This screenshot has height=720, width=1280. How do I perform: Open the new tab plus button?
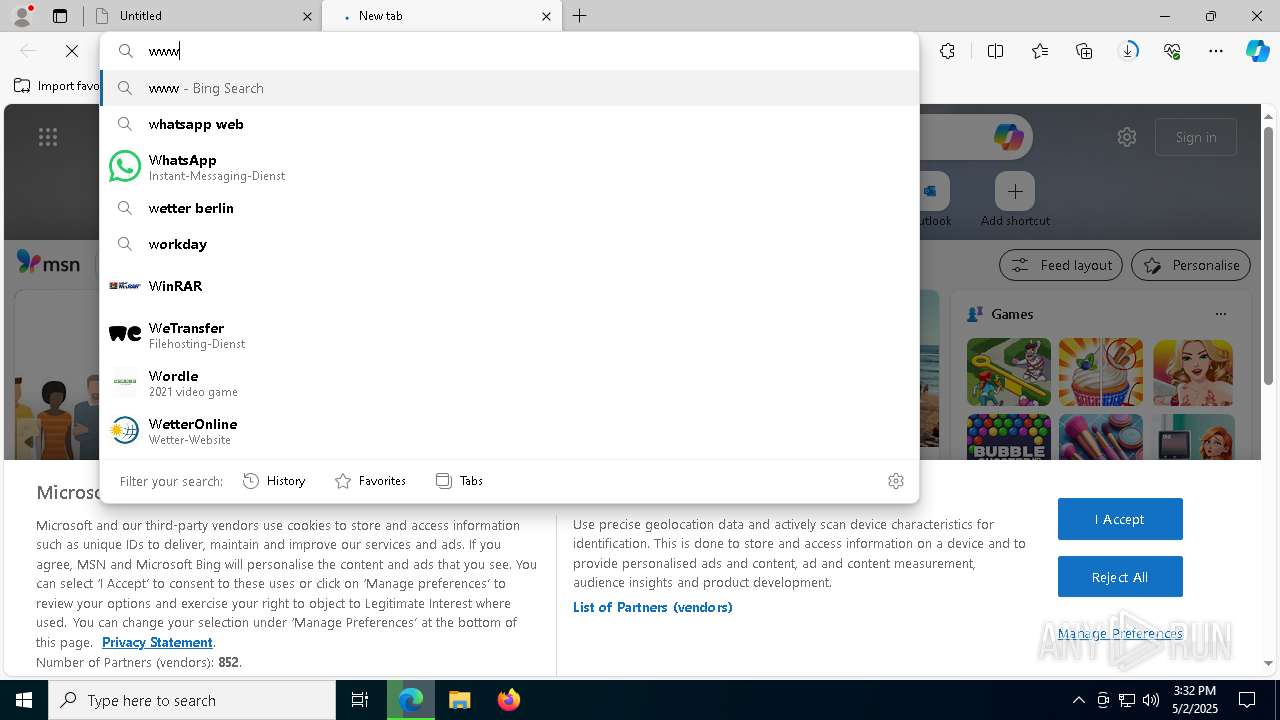(x=580, y=16)
